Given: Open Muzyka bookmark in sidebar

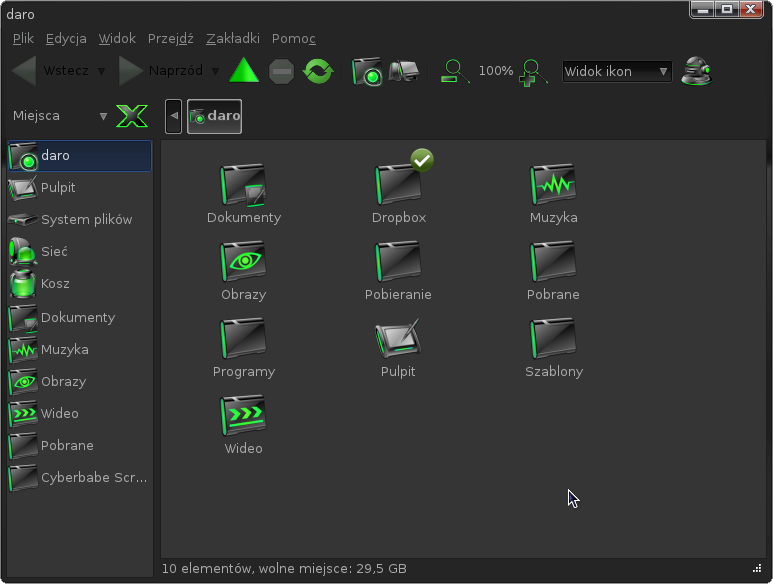Looking at the screenshot, I should pos(80,349).
